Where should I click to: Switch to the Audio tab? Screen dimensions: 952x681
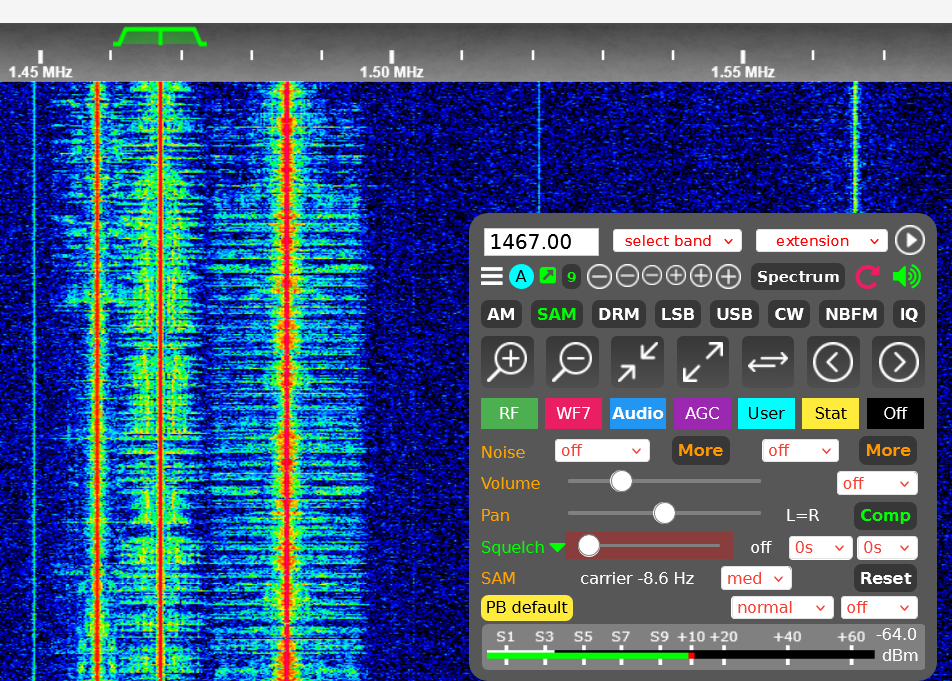click(x=638, y=413)
